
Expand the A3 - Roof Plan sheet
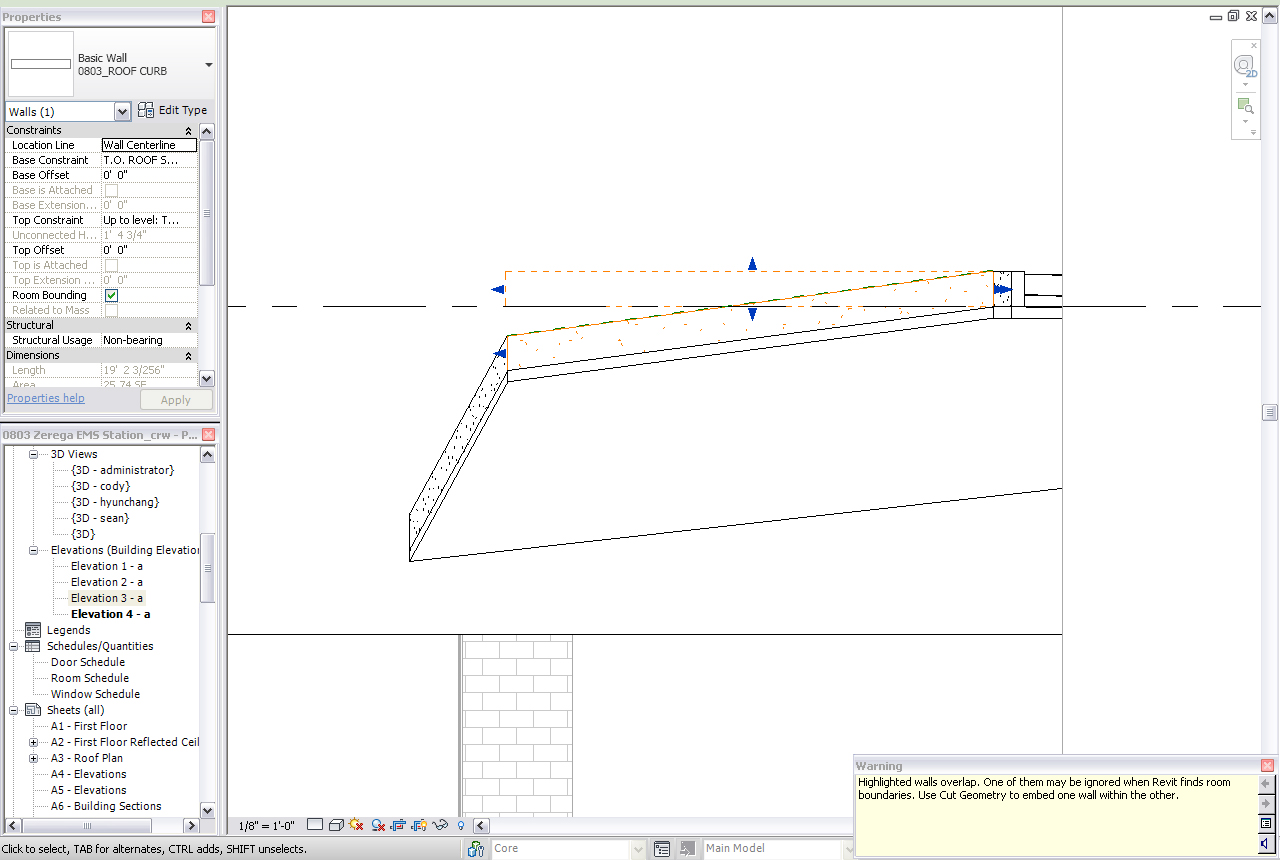point(33,758)
